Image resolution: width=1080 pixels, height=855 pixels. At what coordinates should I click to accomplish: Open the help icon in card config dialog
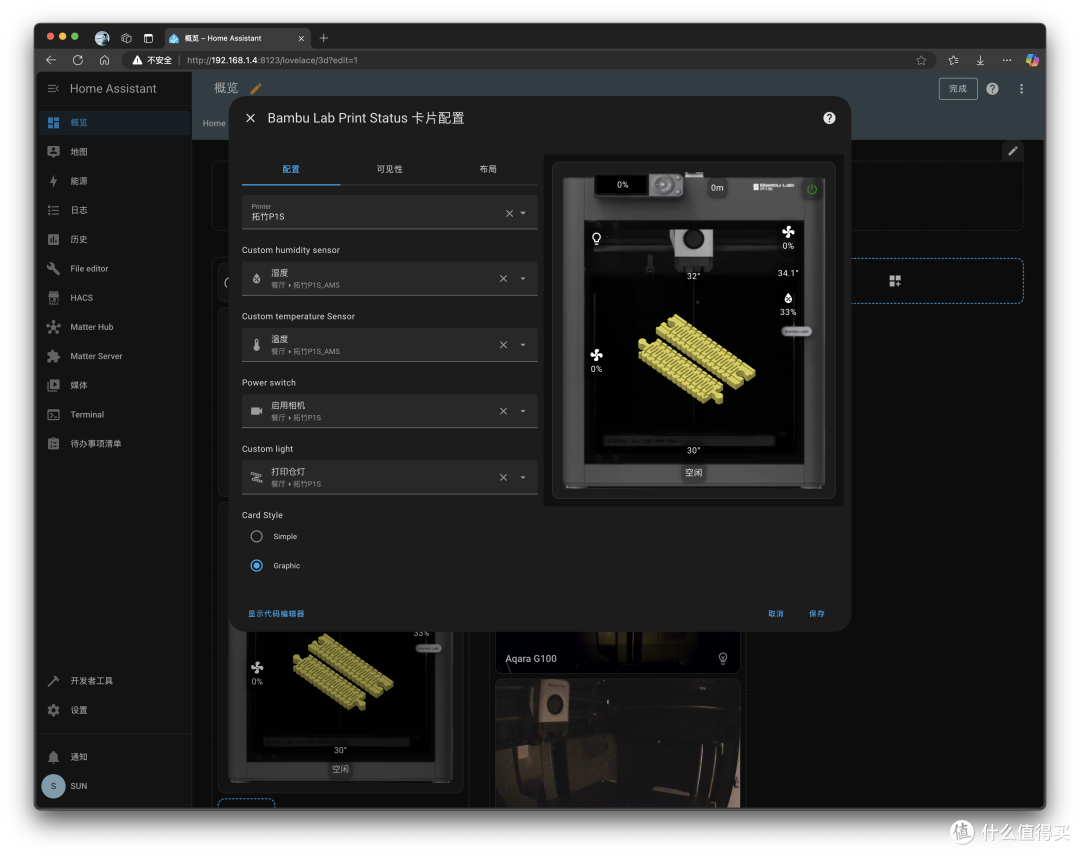click(x=829, y=118)
